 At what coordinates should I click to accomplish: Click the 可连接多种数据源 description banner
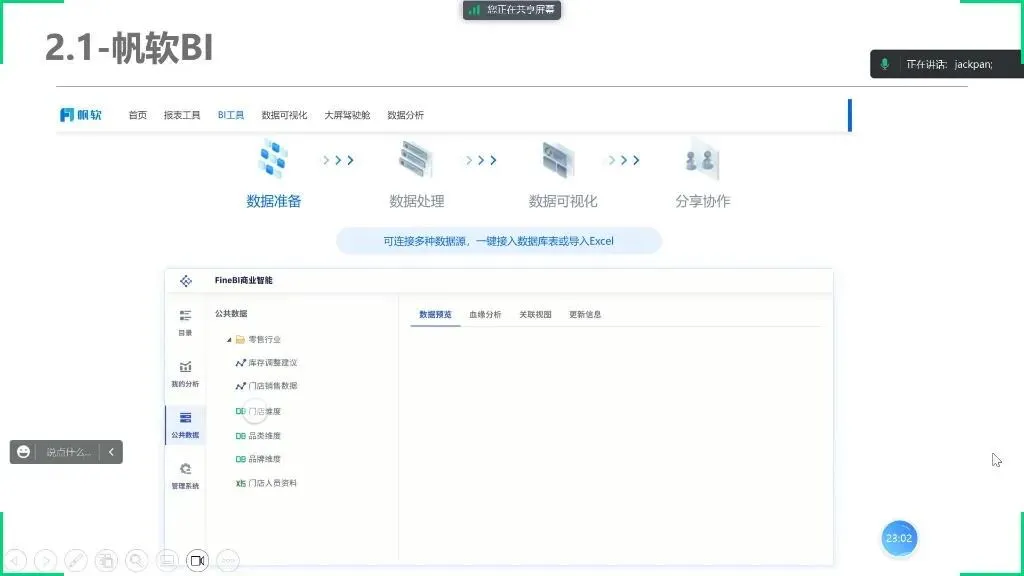pyautogui.click(x=498, y=241)
